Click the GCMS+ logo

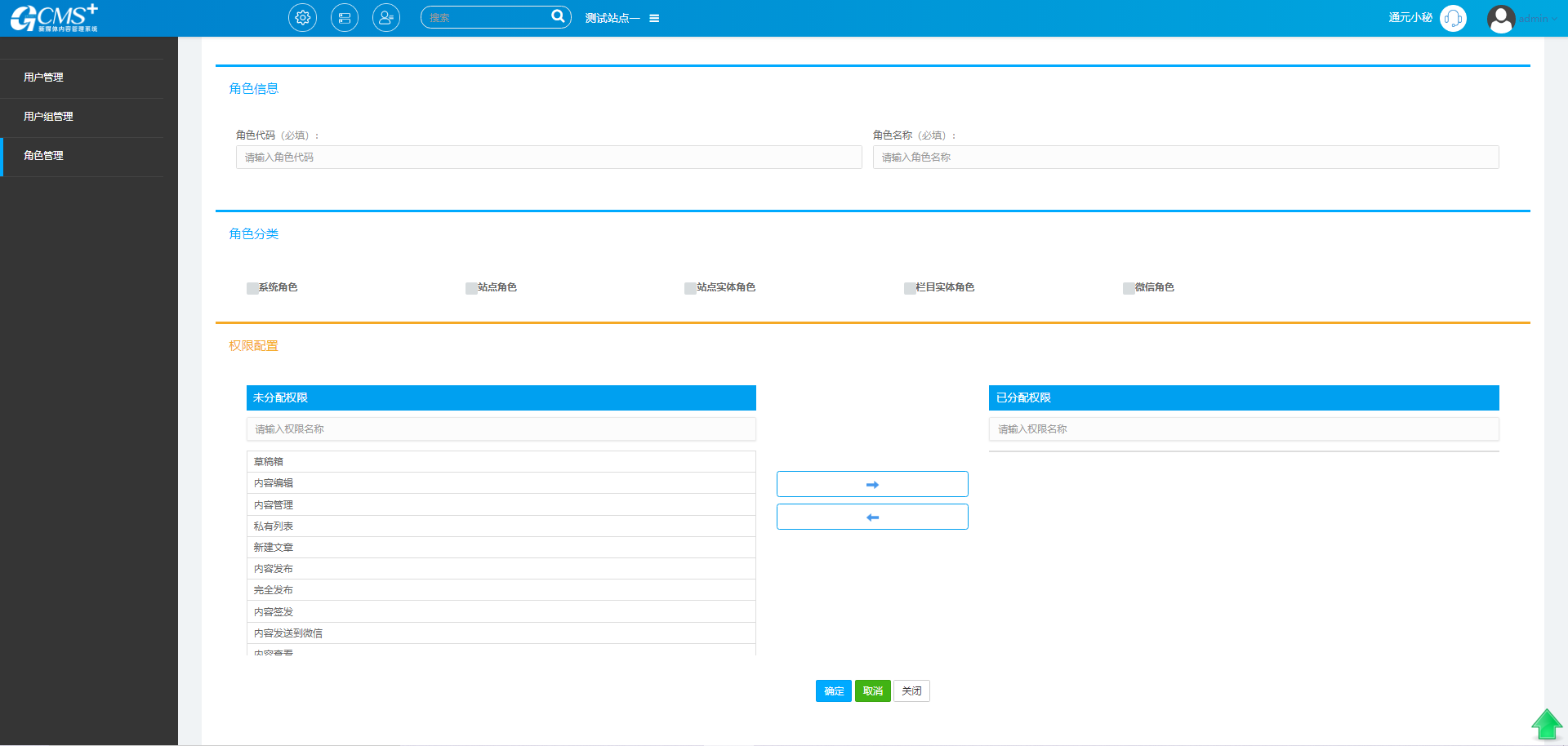click(55, 18)
